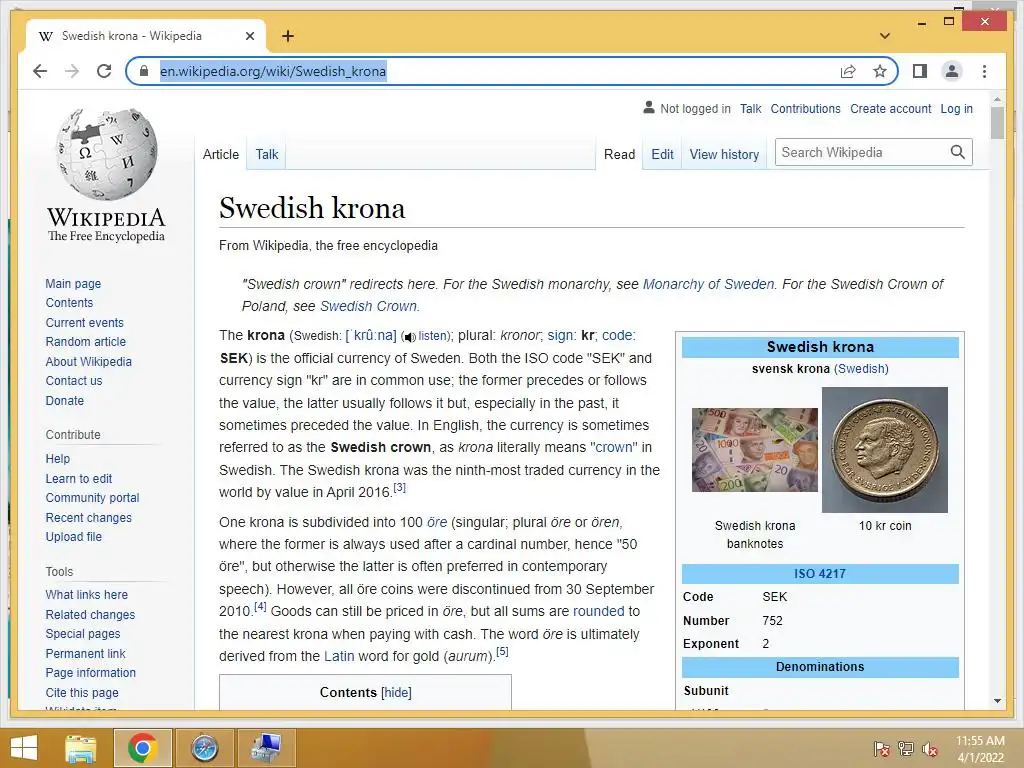Click the What links here link
Screen dimensions: 1024x768
pos(86,594)
